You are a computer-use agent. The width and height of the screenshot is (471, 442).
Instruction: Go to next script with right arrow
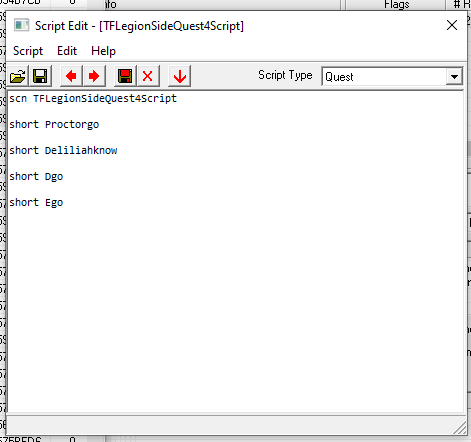click(94, 76)
